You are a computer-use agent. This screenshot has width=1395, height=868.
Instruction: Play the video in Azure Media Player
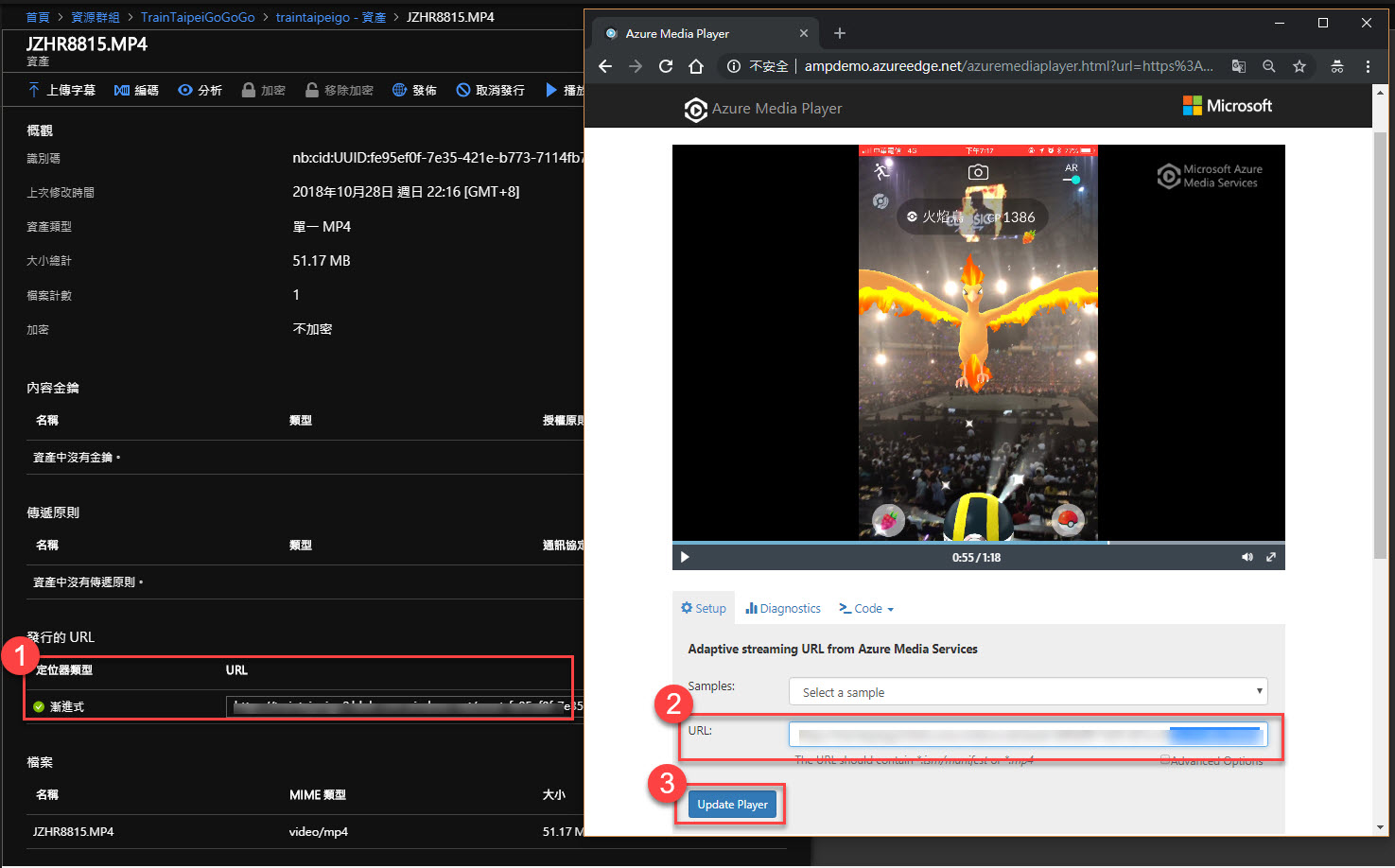click(685, 557)
